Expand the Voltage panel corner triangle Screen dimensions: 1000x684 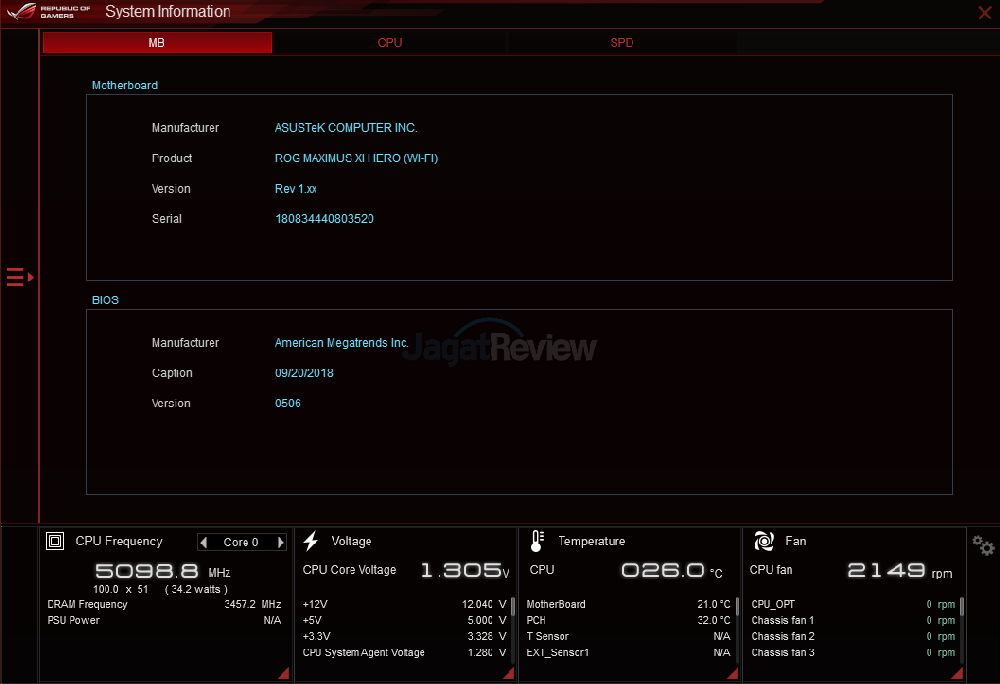[x=508, y=673]
